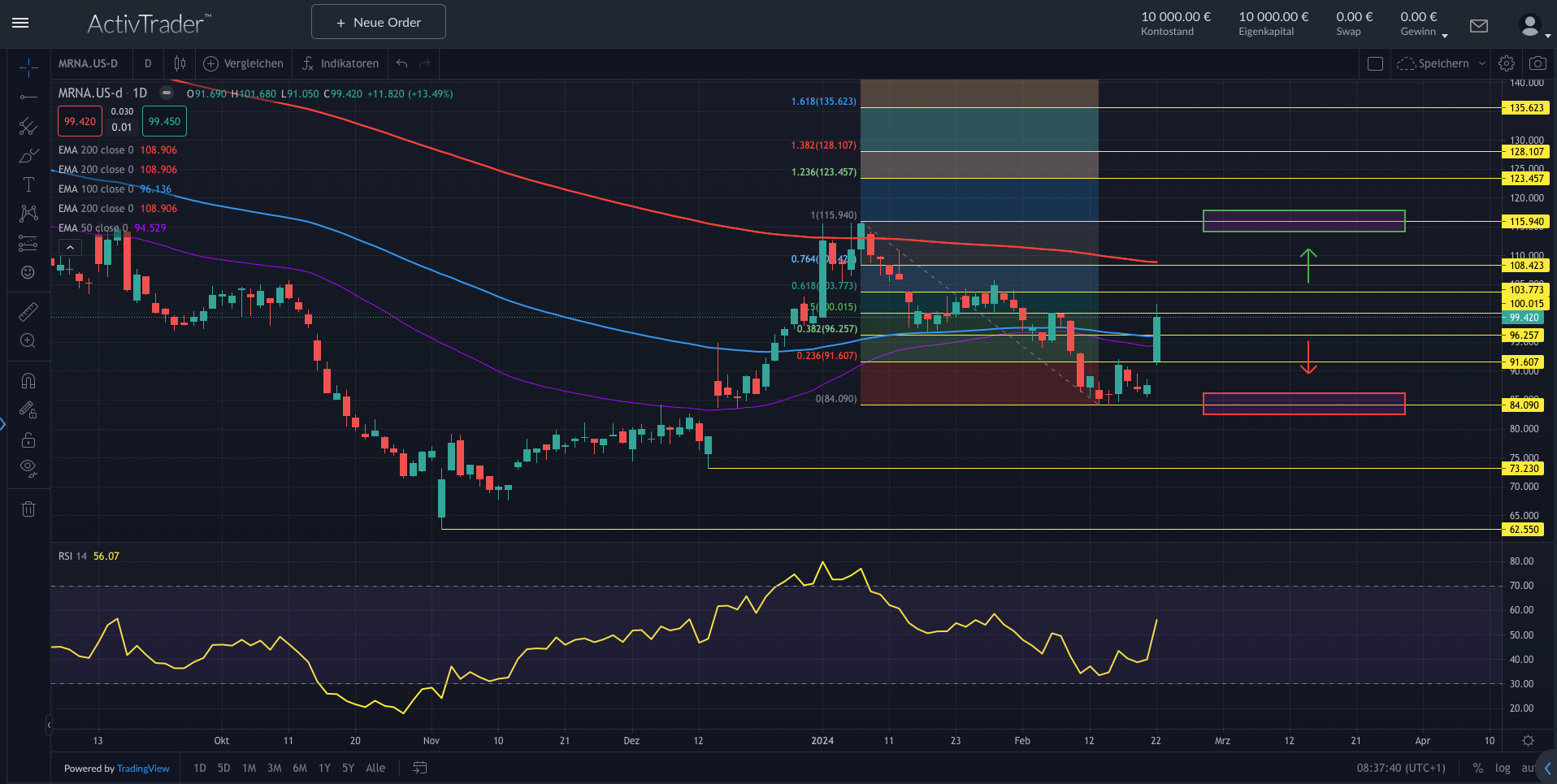Select the ruler measure tool

(28, 311)
